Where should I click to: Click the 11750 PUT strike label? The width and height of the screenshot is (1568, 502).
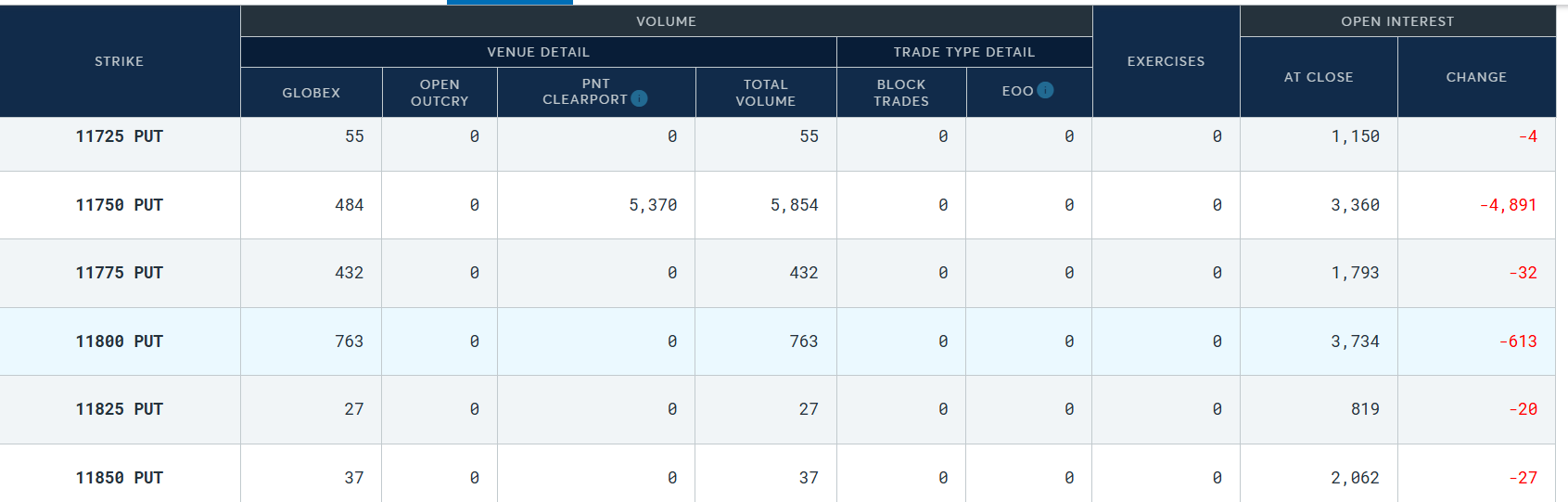click(119, 205)
